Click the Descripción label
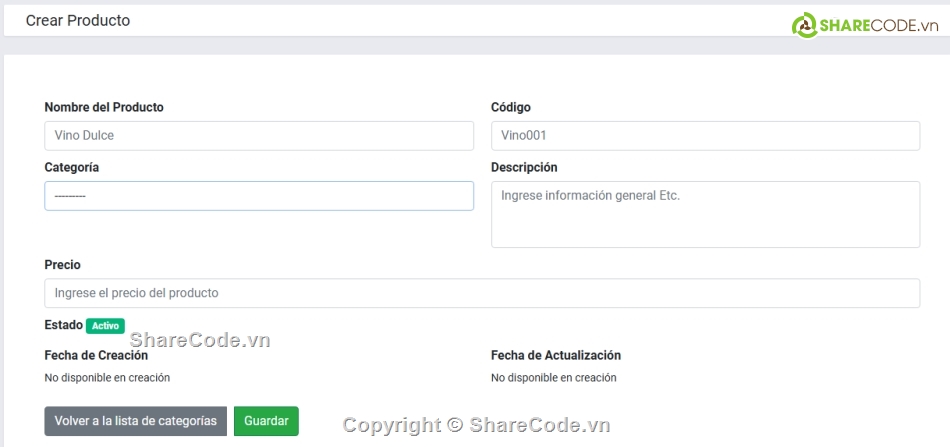The height and width of the screenshot is (447, 950). [524, 167]
